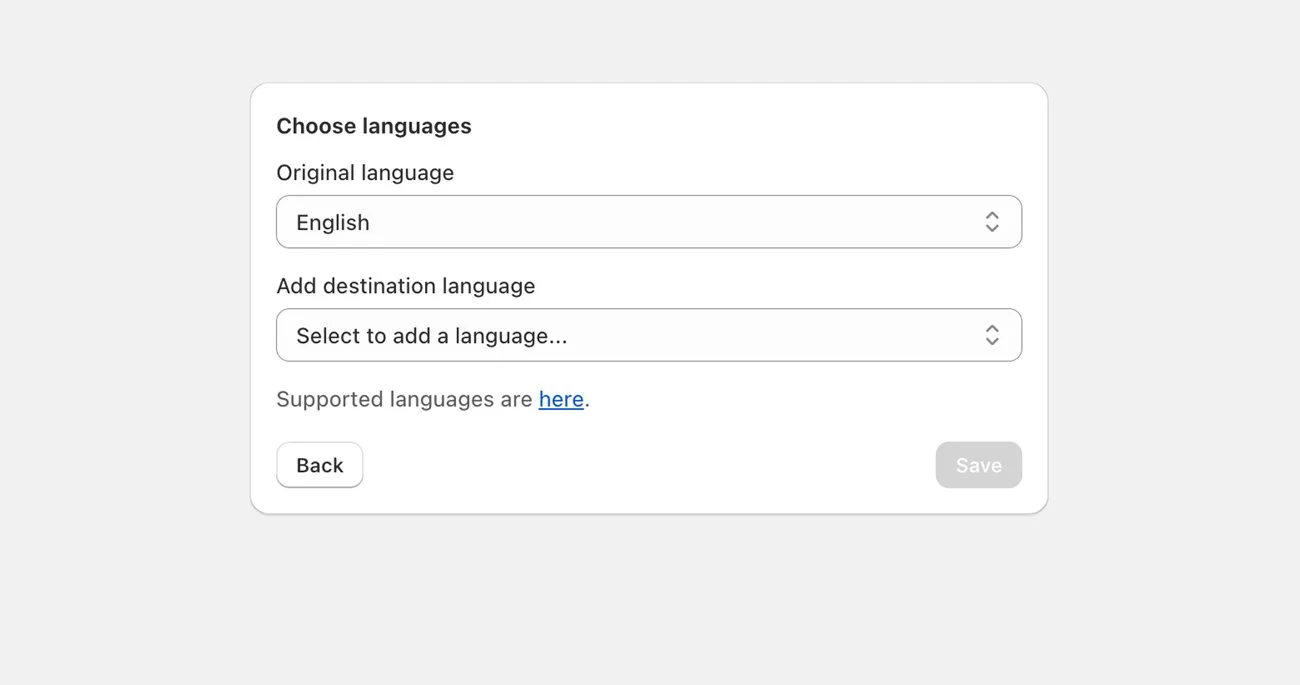Viewport: 1300px width, 685px height.
Task: Click the greyed-out Save button
Action: (x=979, y=465)
